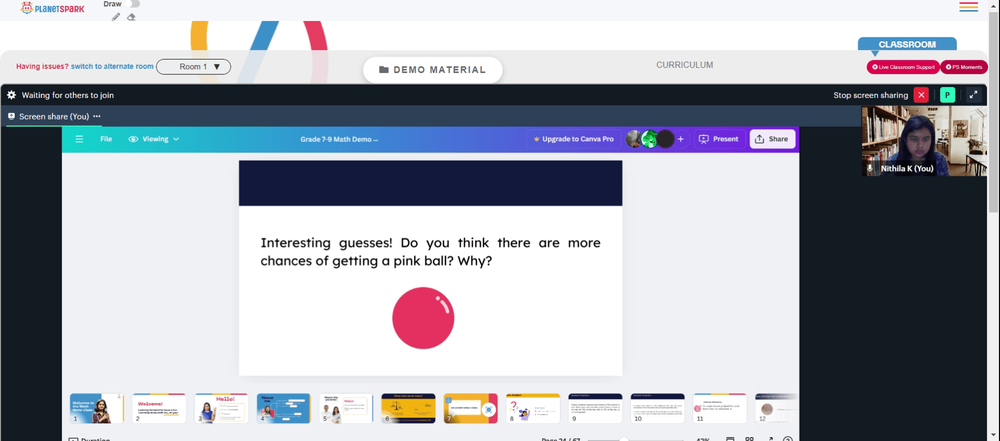Click the Grade 7-9 Math Demo title

[339, 139]
